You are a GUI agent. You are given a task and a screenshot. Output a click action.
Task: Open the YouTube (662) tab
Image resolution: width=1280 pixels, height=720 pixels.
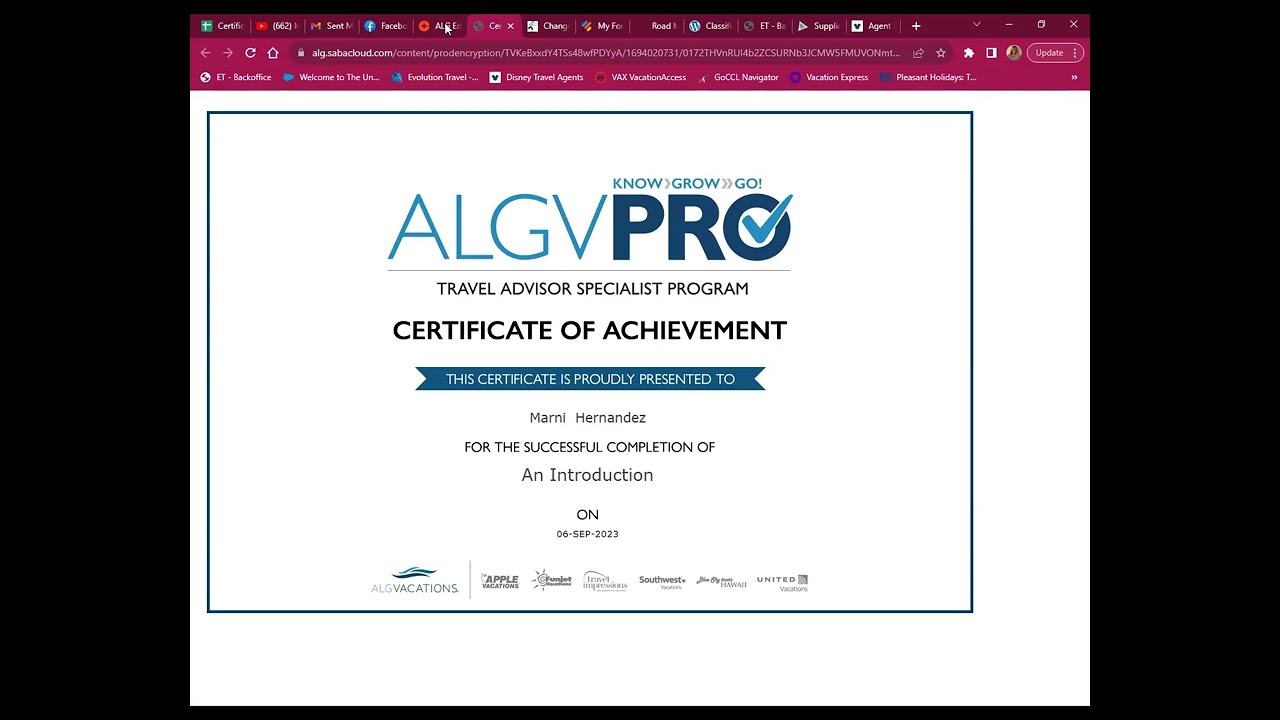pos(277,26)
